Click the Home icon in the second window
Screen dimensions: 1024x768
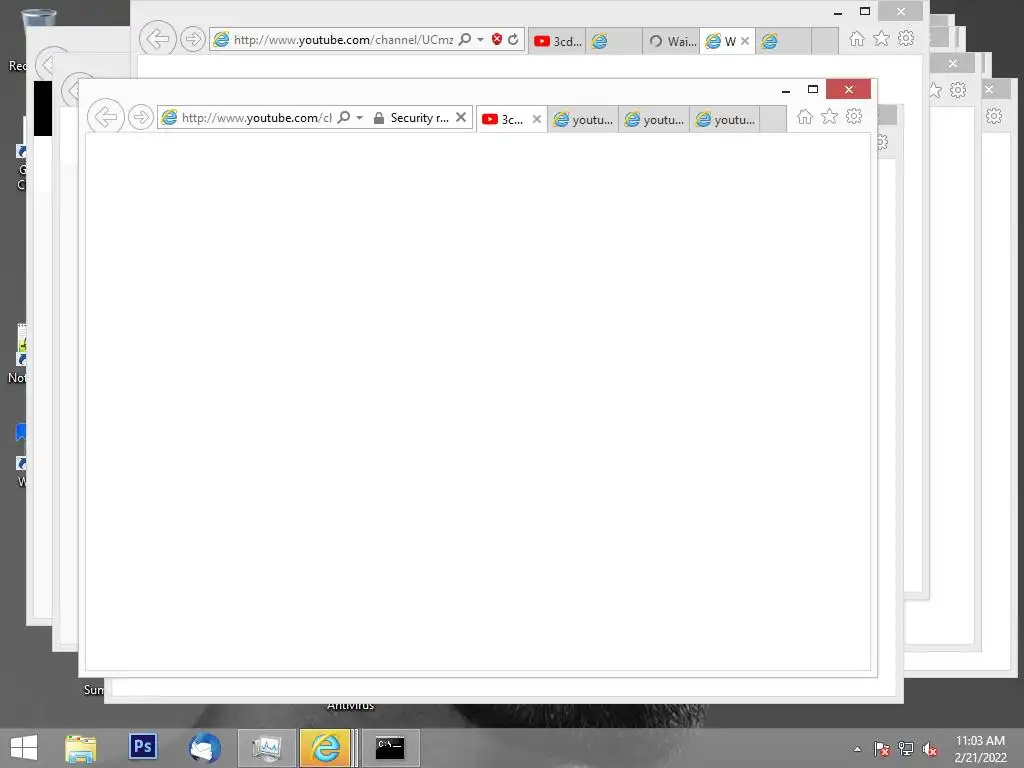click(857, 39)
